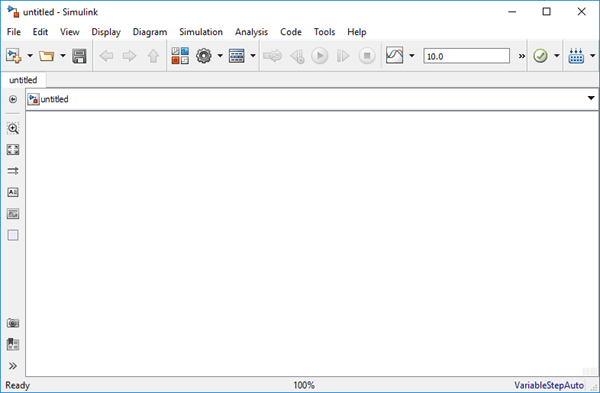Open the Edit menu
This screenshot has width=600, height=393.
coord(40,32)
